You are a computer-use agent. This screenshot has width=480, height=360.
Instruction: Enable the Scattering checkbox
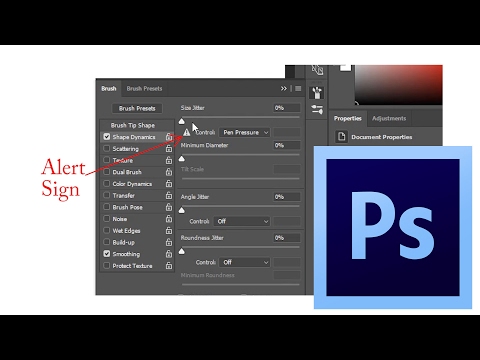point(107,148)
